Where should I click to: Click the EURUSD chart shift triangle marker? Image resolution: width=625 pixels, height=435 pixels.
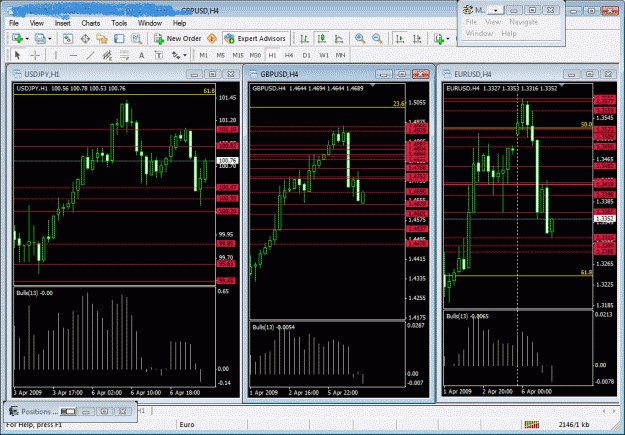click(562, 85)
